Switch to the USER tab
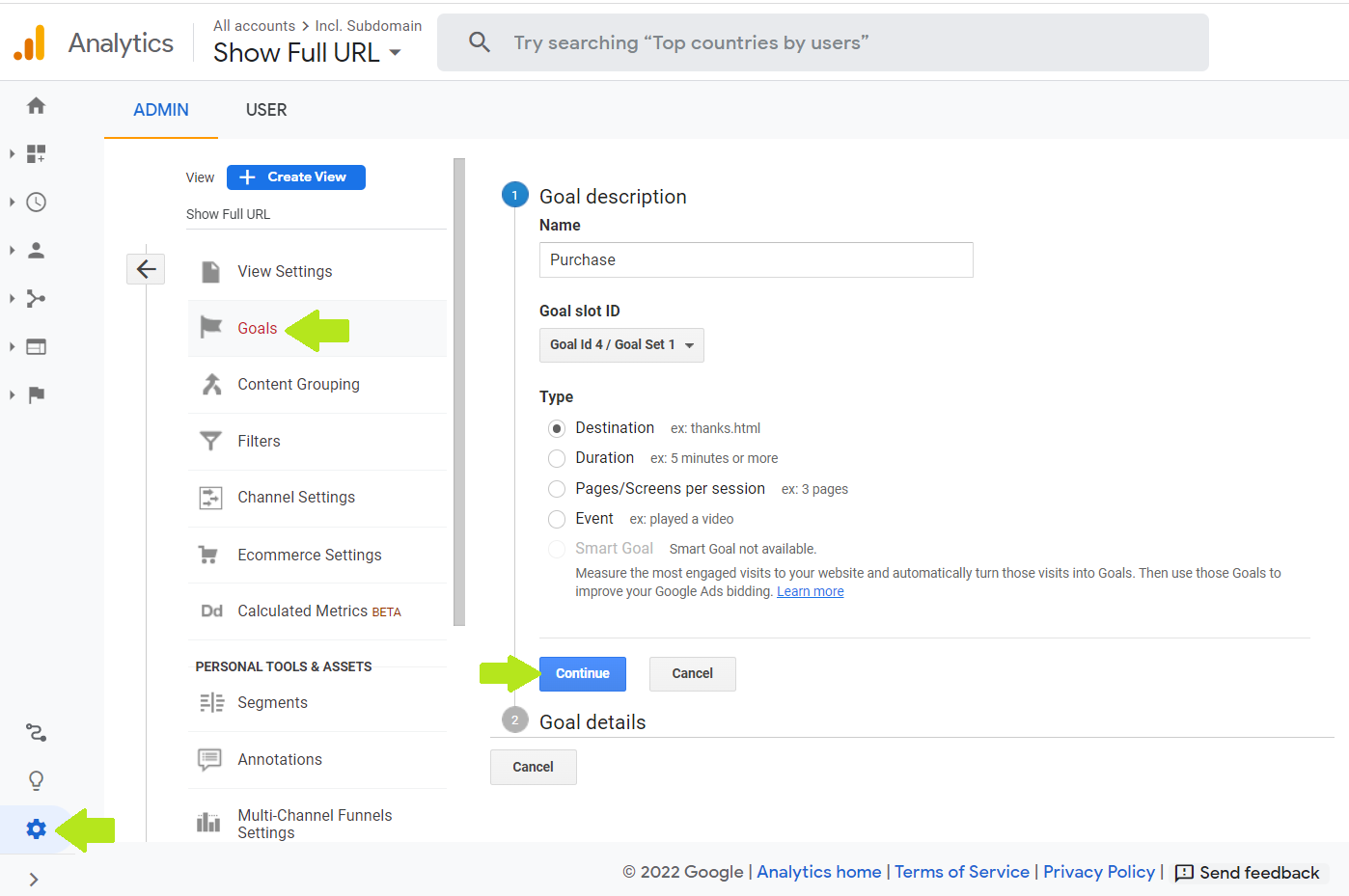Image resolution: width=1349 pixels, height=896 pixels. tap(266, 110)
